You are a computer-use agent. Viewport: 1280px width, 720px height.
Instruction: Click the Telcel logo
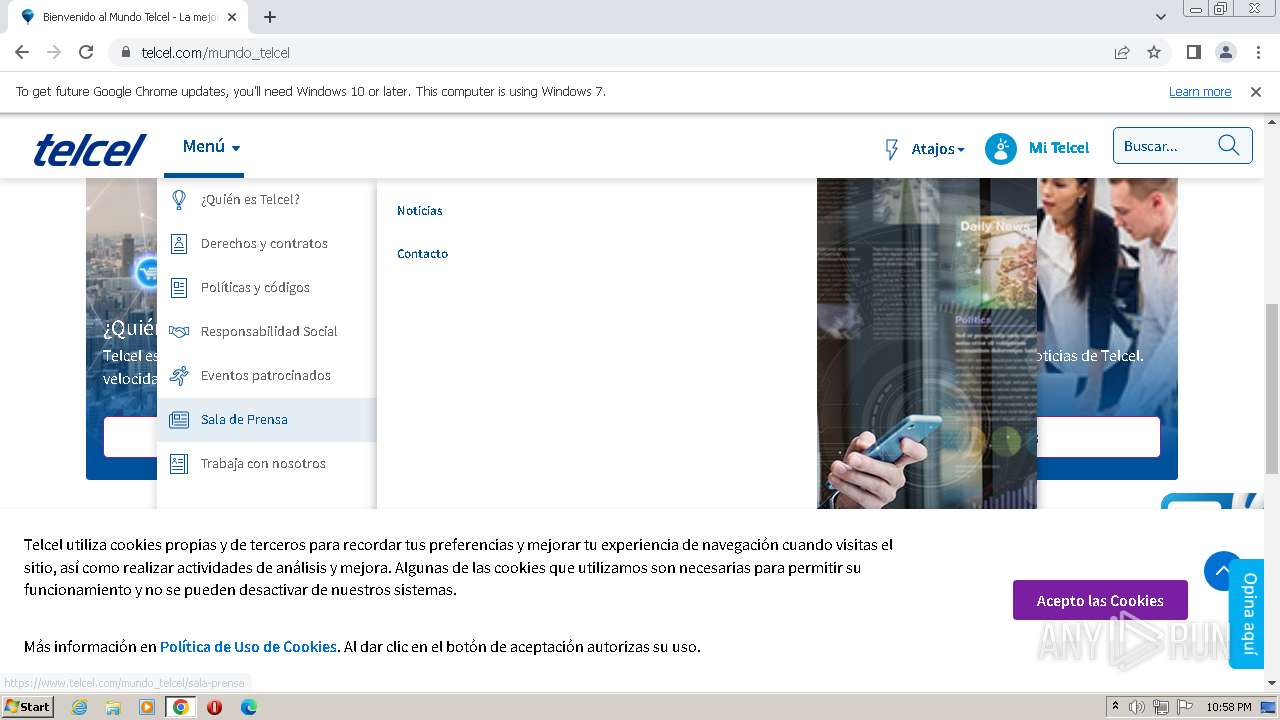pyautogui.click(x=90, y=149)
